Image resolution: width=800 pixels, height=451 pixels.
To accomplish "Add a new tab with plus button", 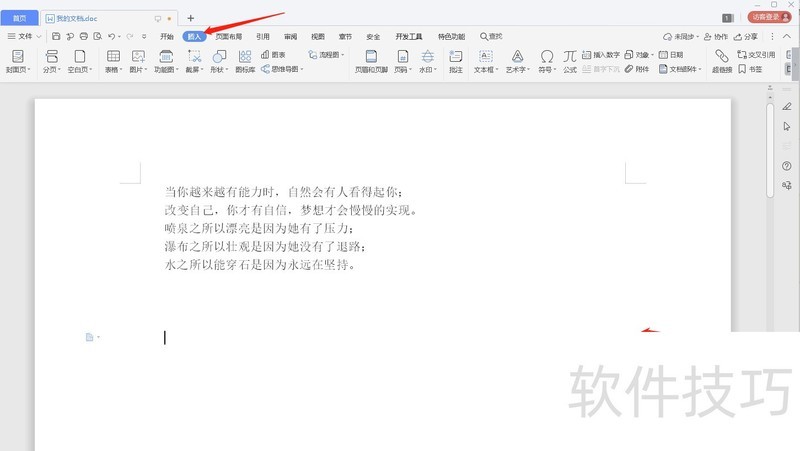I will coord(190,18).
